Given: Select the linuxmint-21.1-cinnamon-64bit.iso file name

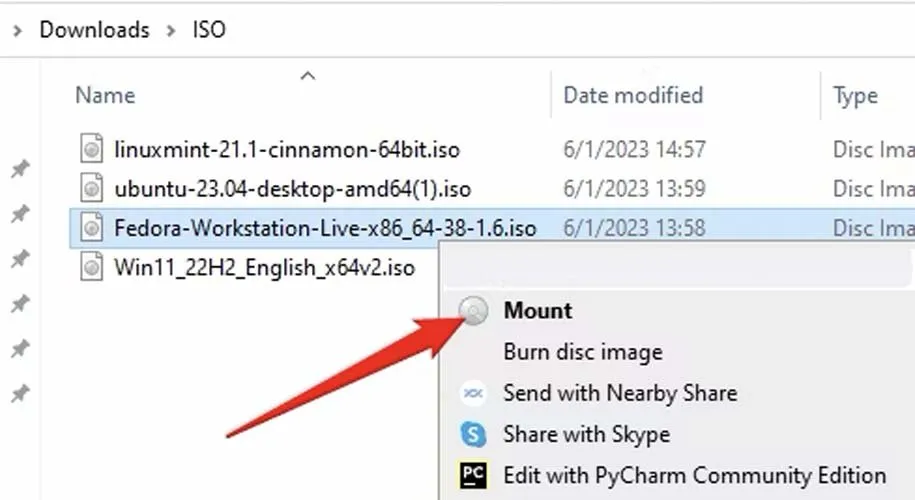Looking at the screenshot, I should coord(287,150).
